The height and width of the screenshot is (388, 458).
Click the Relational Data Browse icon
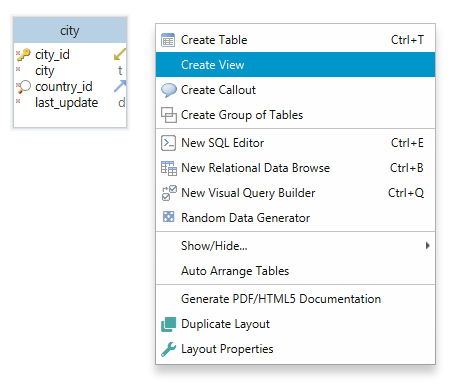pos(169,168)
